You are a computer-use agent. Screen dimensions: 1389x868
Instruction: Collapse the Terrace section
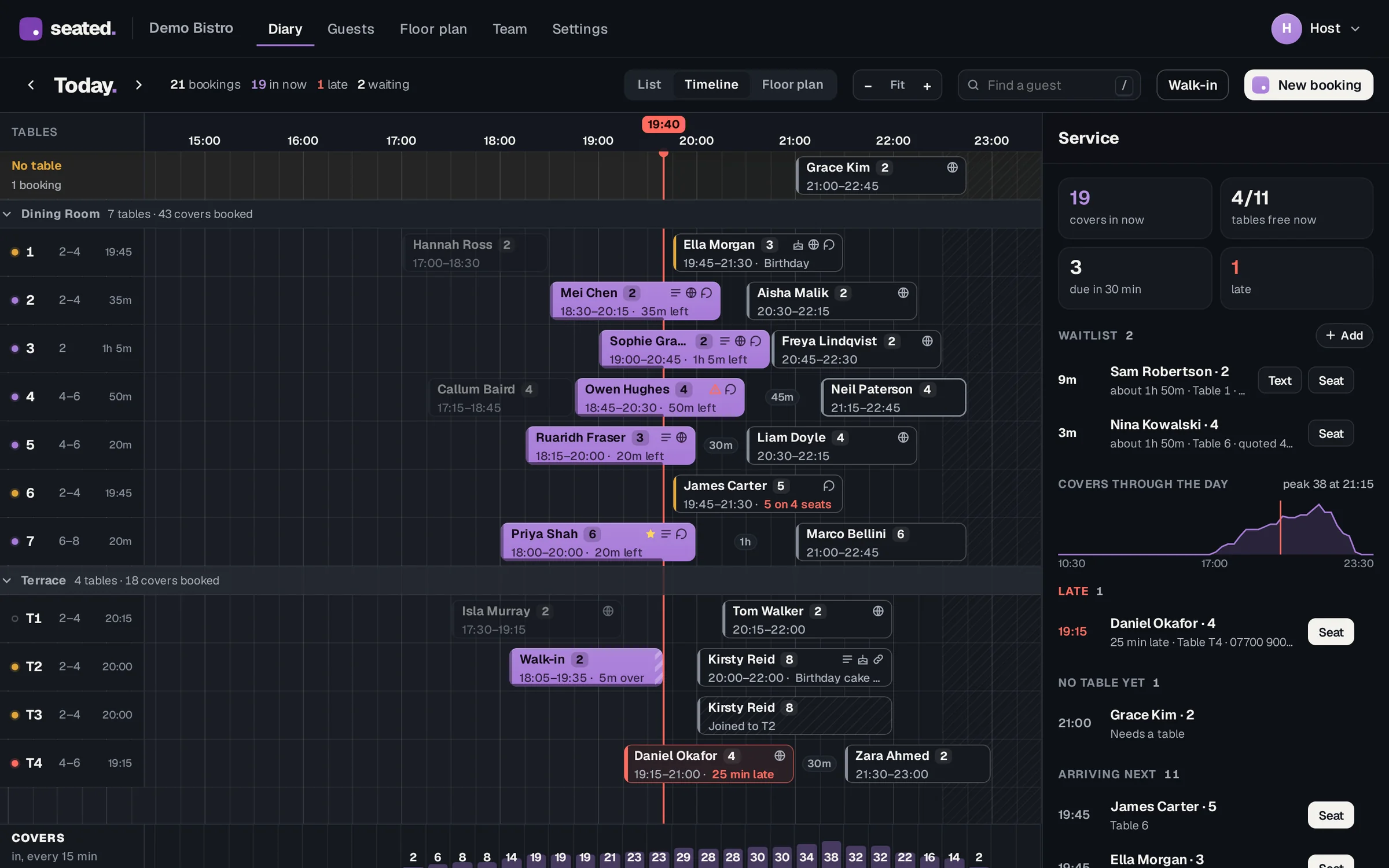click(7, 580)
